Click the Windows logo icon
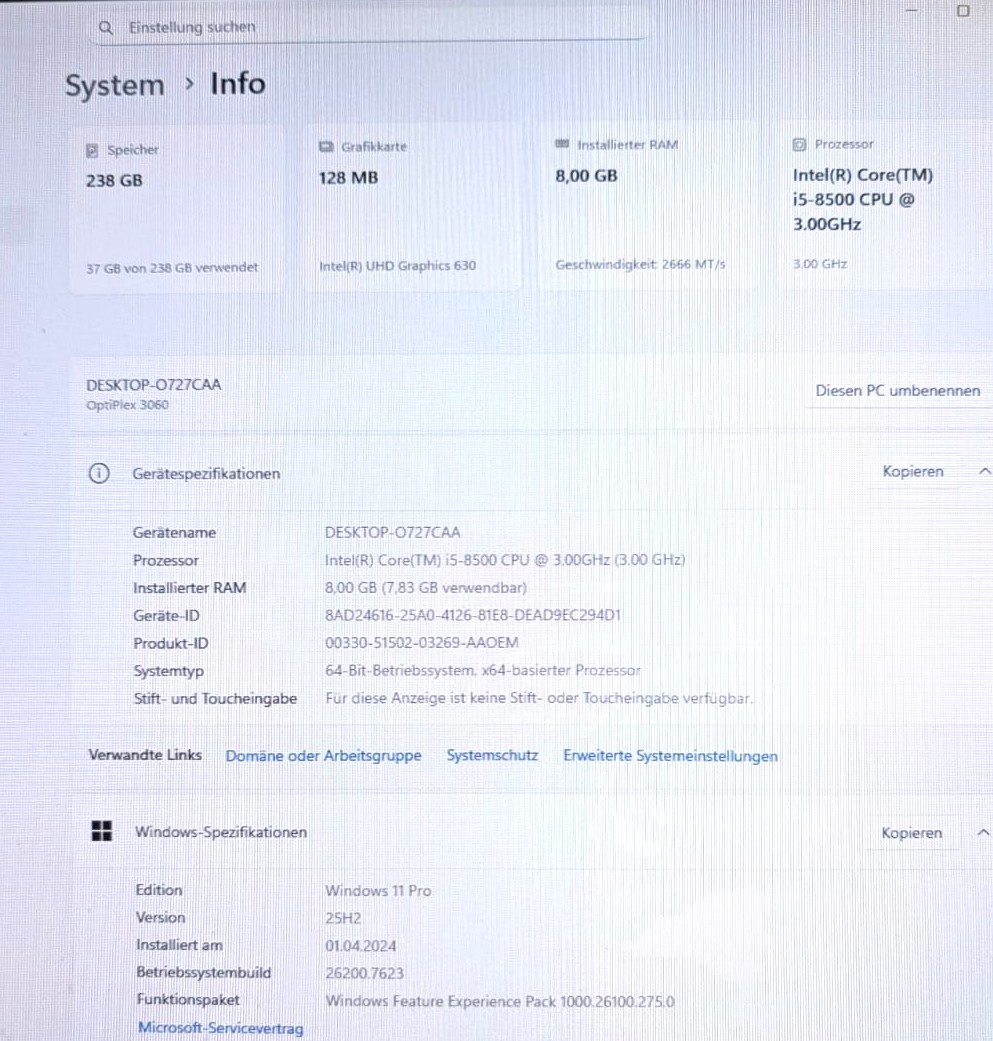 pyautogui.click(x=102, y=831)
